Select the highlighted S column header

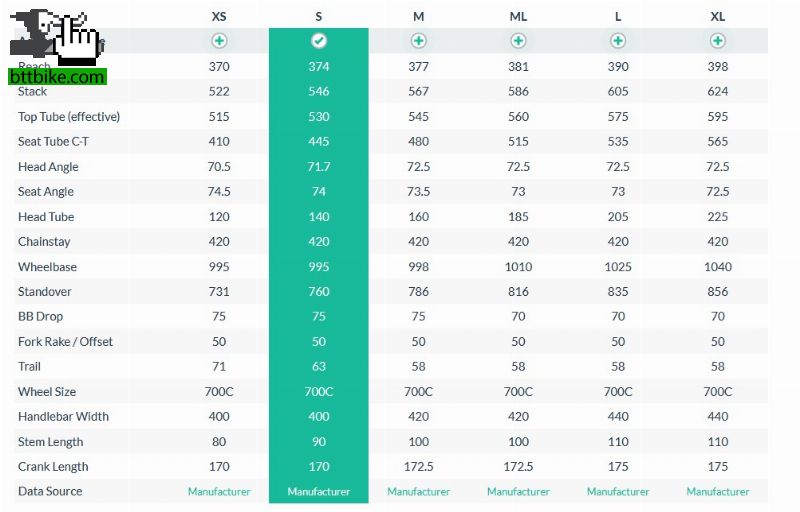319,16
